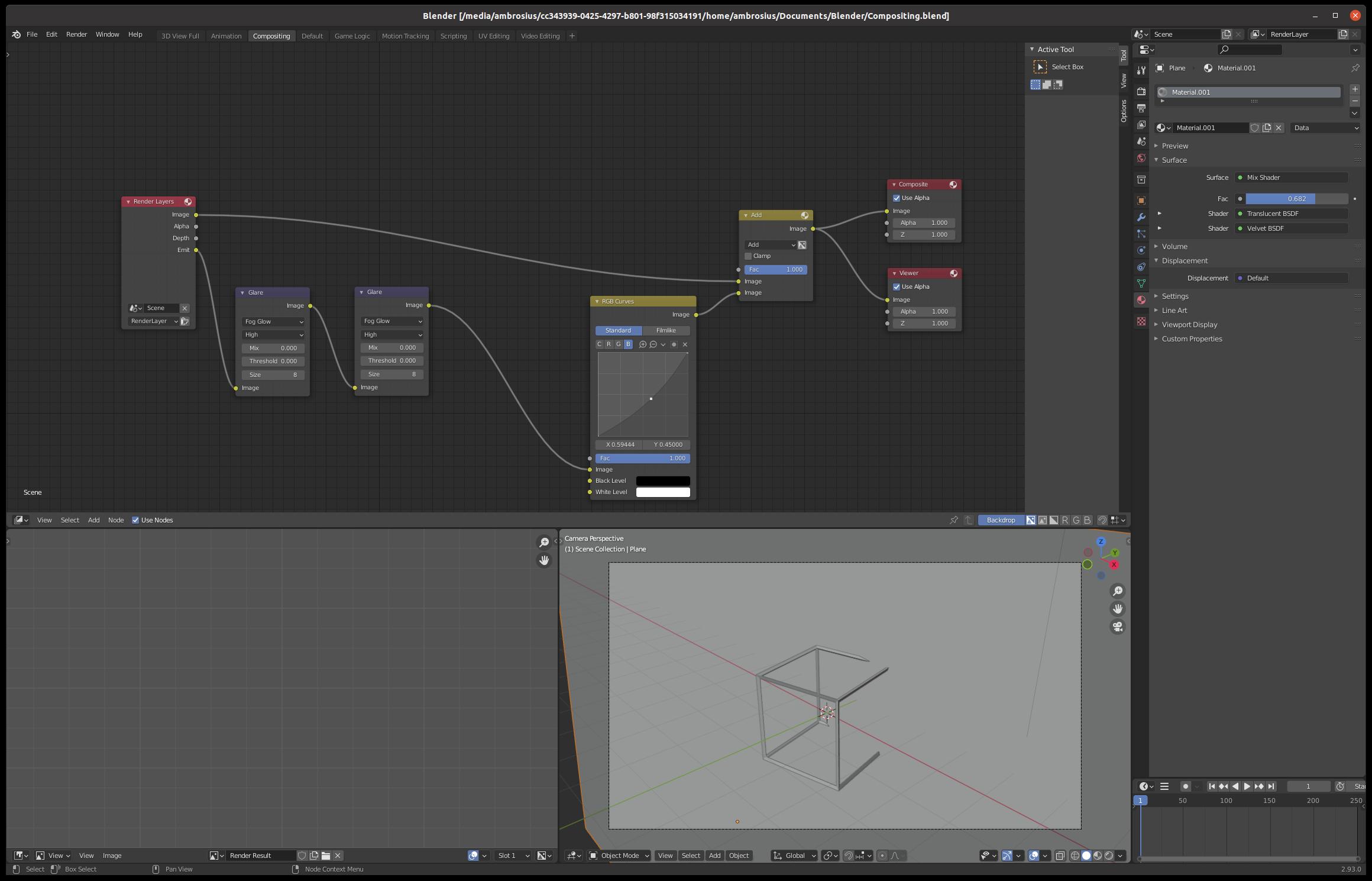This screenshot has height=881, width=1372.
Task: Switch viewport to wireframe shading
Action: [1075, 856]
